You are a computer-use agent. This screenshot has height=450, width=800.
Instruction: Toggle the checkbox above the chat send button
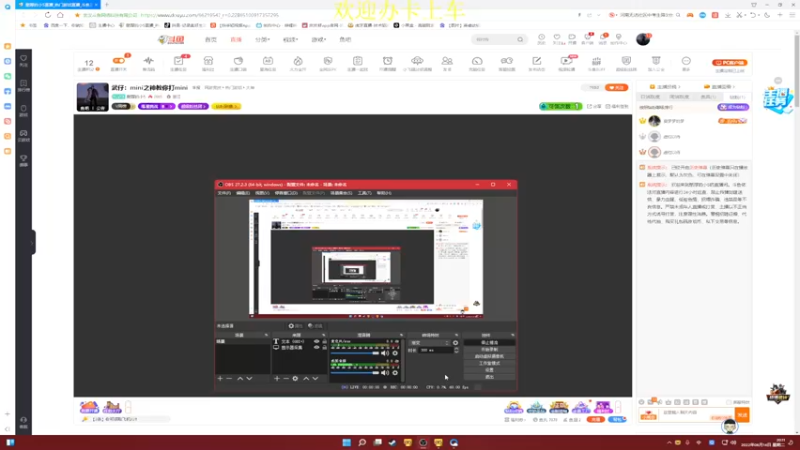(x=729, y=402)
